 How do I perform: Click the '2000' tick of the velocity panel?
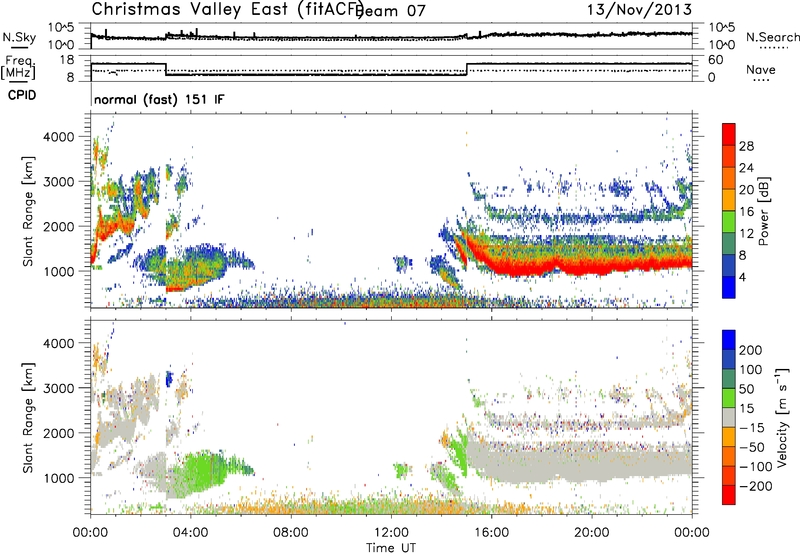tap(59, 433)
